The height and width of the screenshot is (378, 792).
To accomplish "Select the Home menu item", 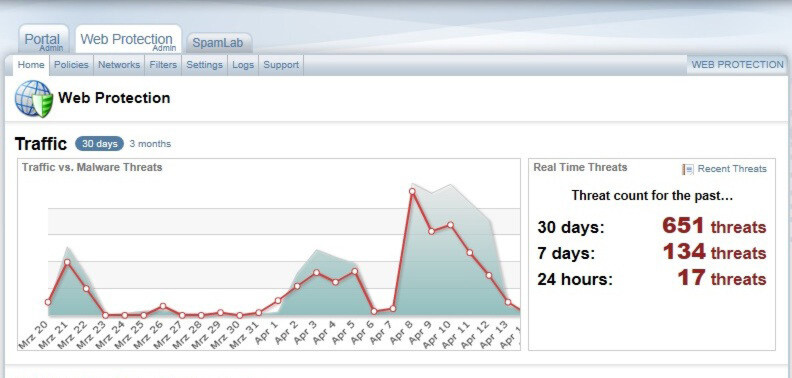I will (x=31, y=65).
